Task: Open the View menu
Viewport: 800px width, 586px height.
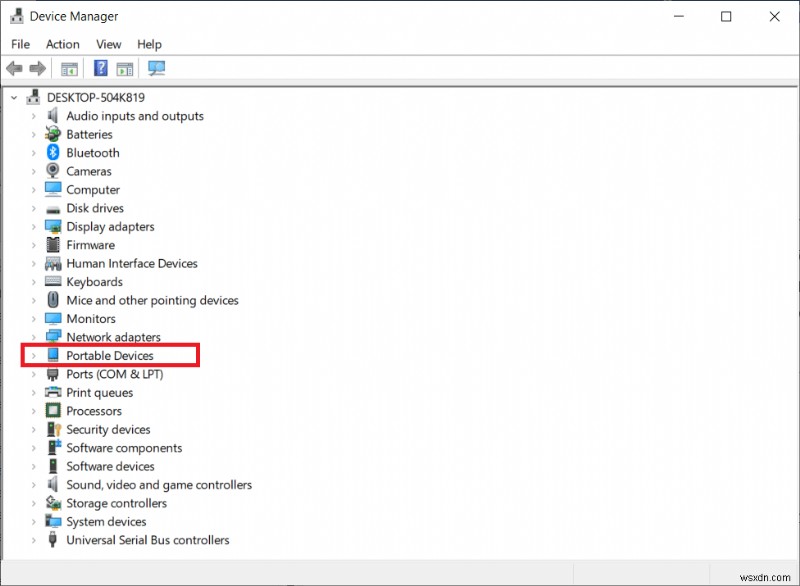Action: pos(109,44)
